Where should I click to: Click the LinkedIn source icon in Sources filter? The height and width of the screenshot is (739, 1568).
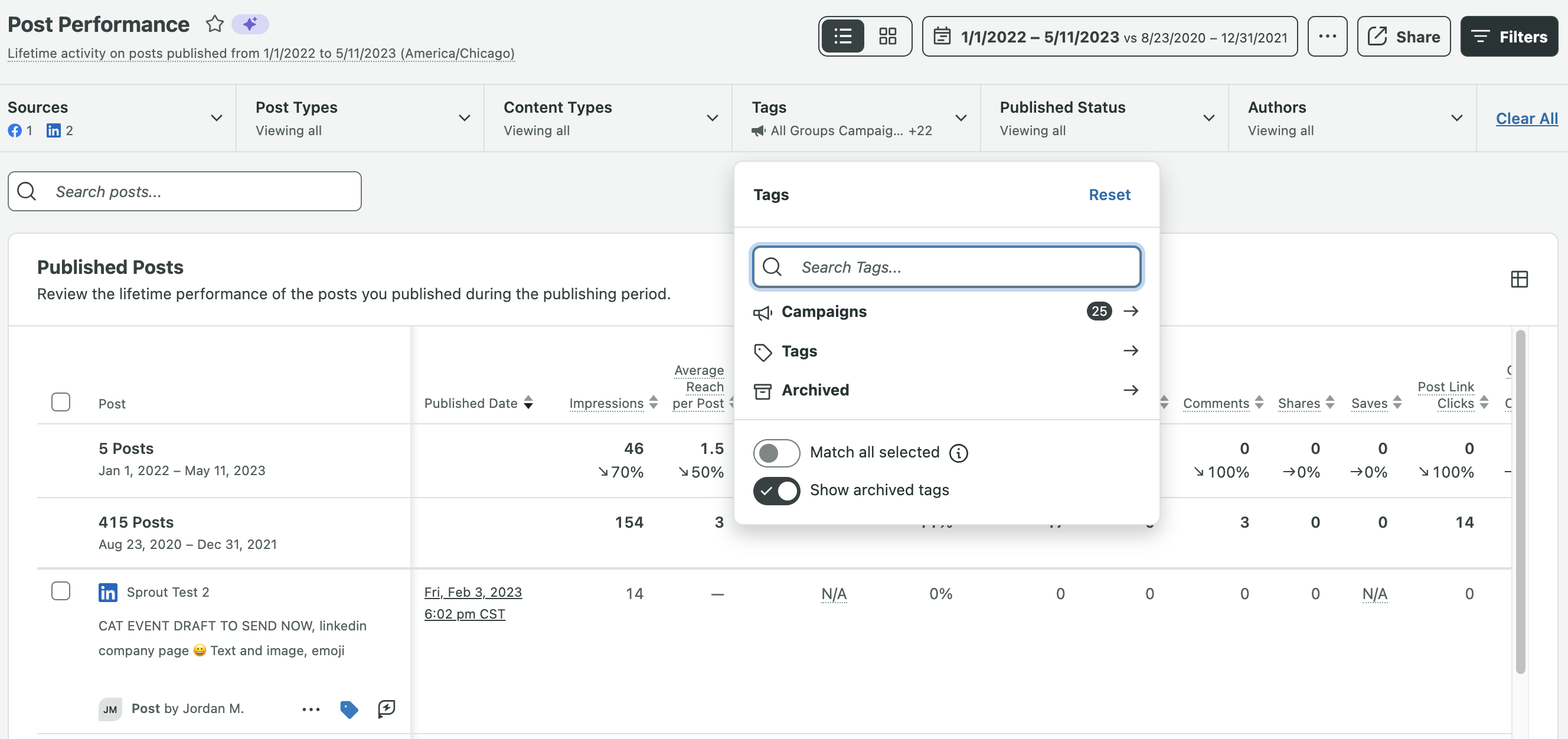click(x=54, y=131)
